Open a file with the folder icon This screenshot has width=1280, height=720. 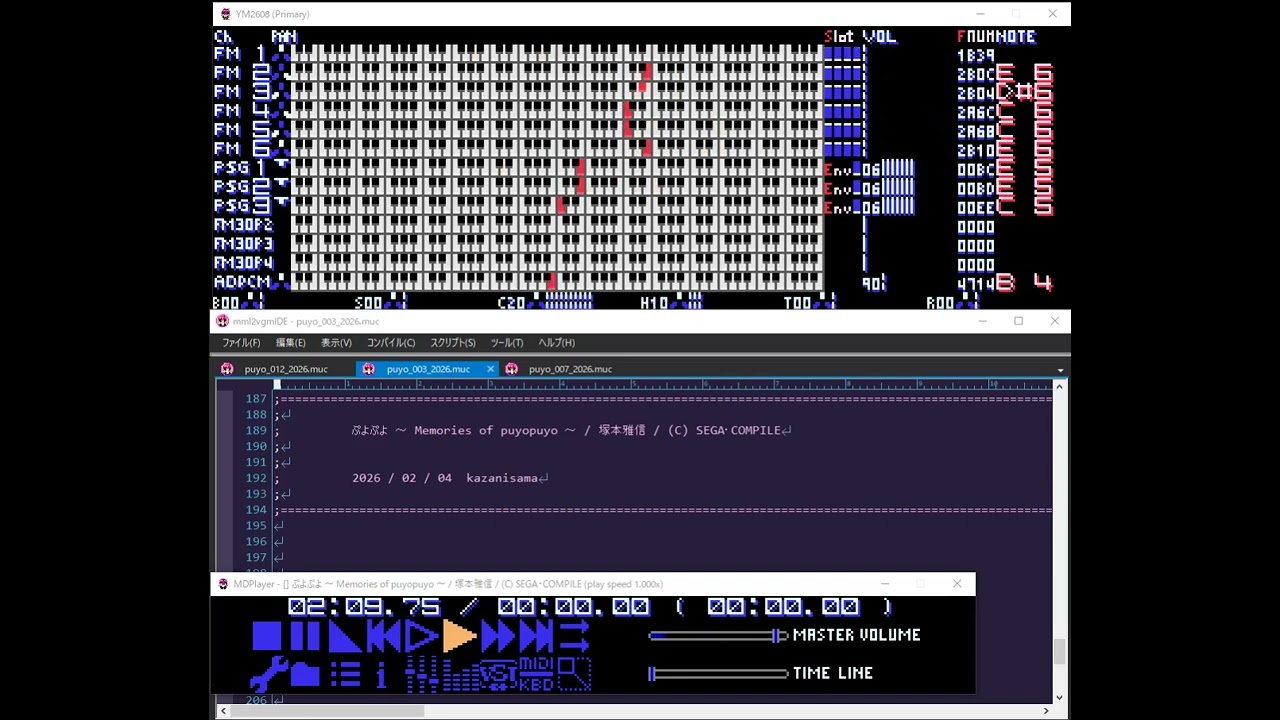pyautogui.click(x=305, y=674)
